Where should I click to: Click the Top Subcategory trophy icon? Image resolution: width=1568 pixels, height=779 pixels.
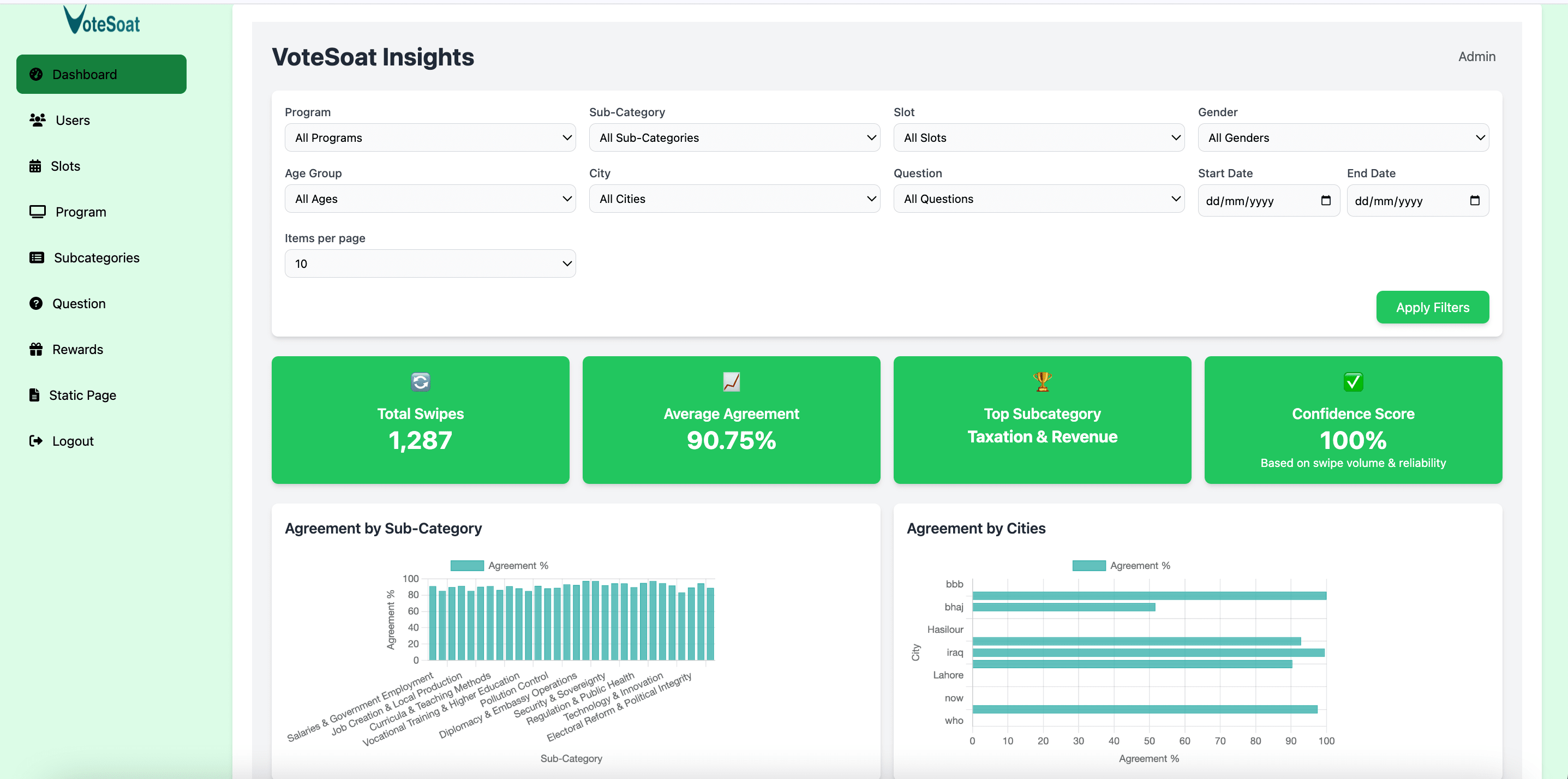(1042, 381)
